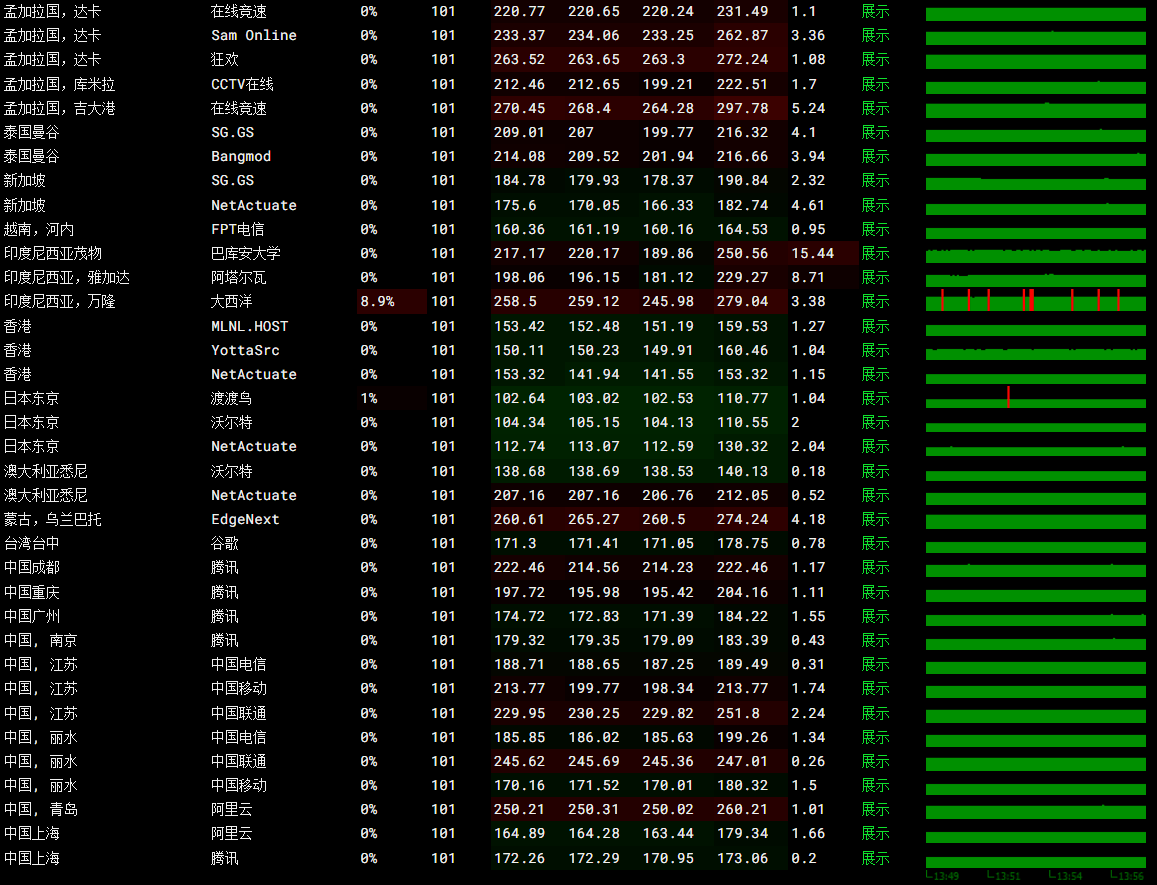The width and height of the screenshot is (1157, 885).
Task: Click the 8.9% packet loss cell
Action: pos(392,301)
